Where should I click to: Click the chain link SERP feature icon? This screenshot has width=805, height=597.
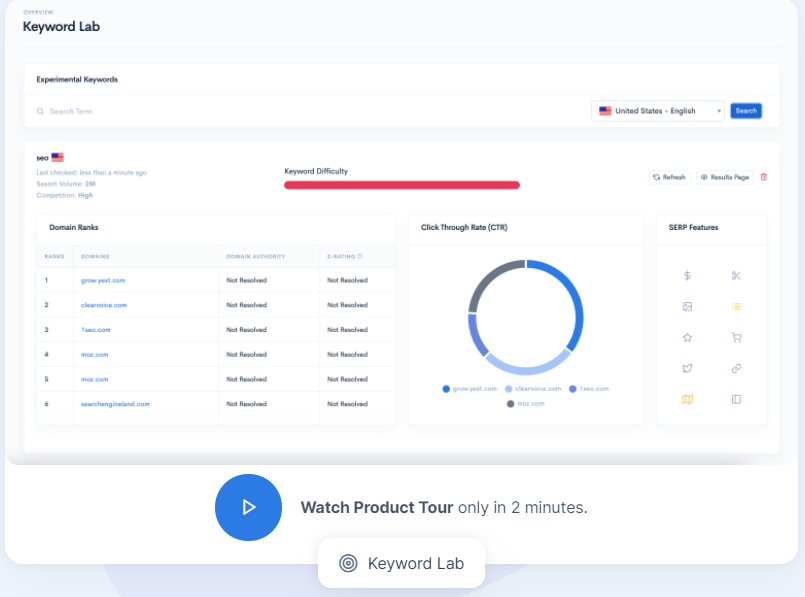(x=736, y=368)
